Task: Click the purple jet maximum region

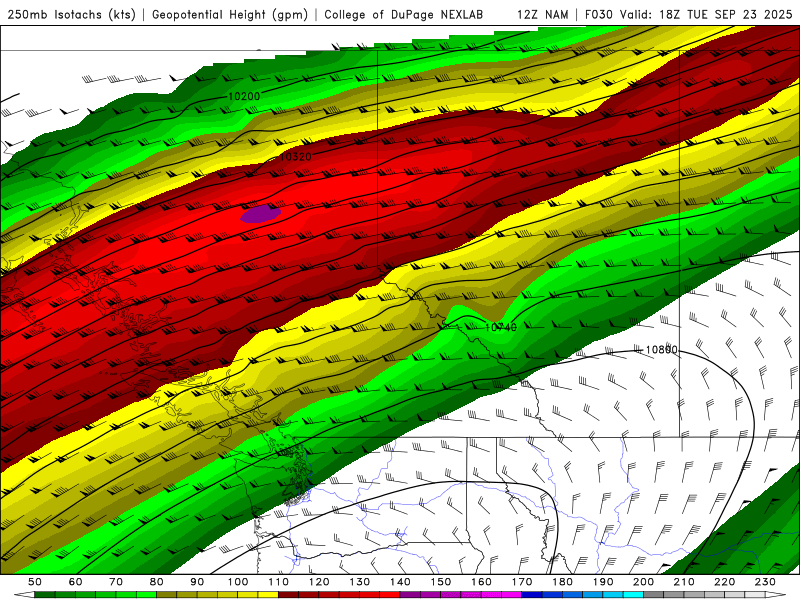Action: pos(260,214)
